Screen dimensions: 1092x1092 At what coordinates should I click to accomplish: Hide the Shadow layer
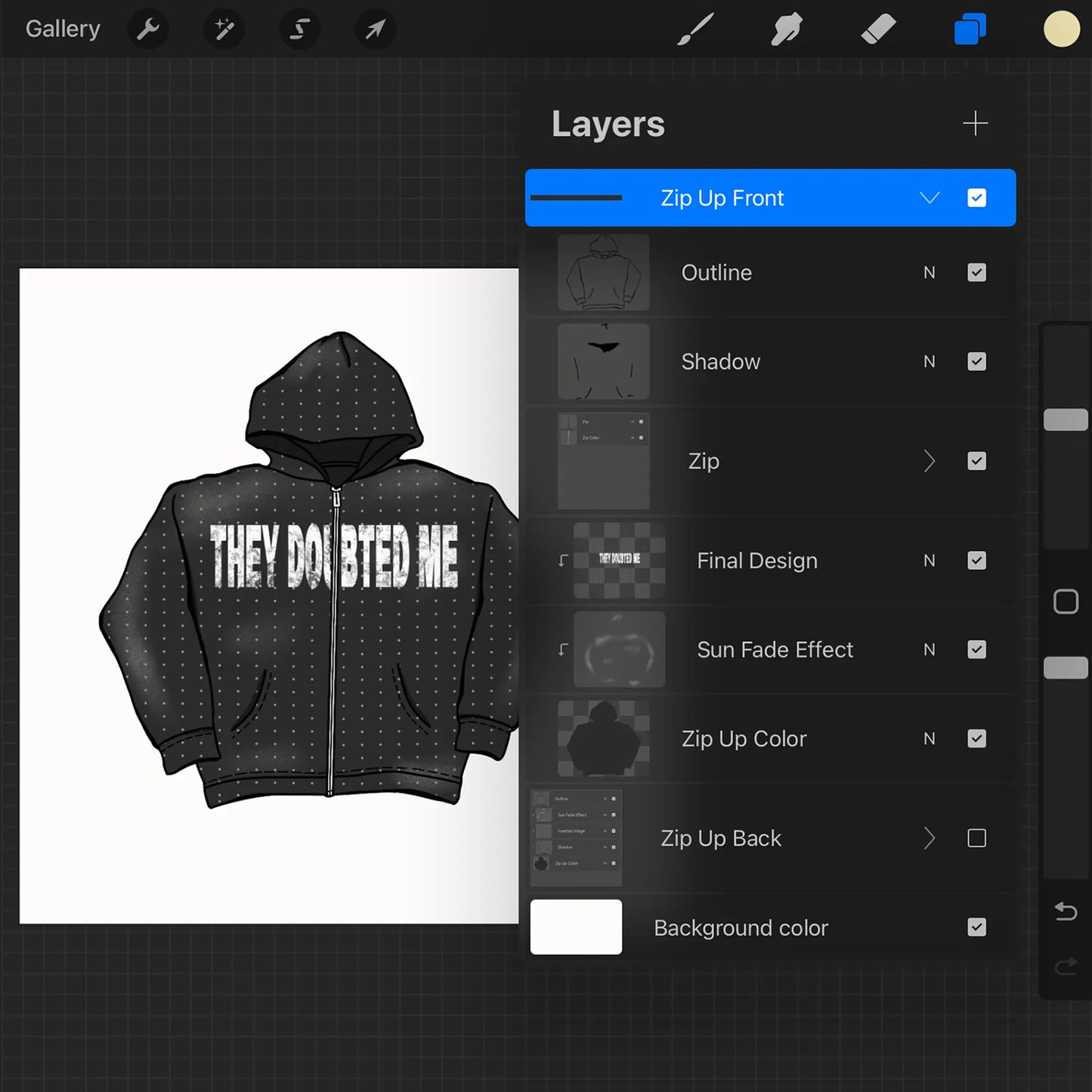click(x=976, y=361)
